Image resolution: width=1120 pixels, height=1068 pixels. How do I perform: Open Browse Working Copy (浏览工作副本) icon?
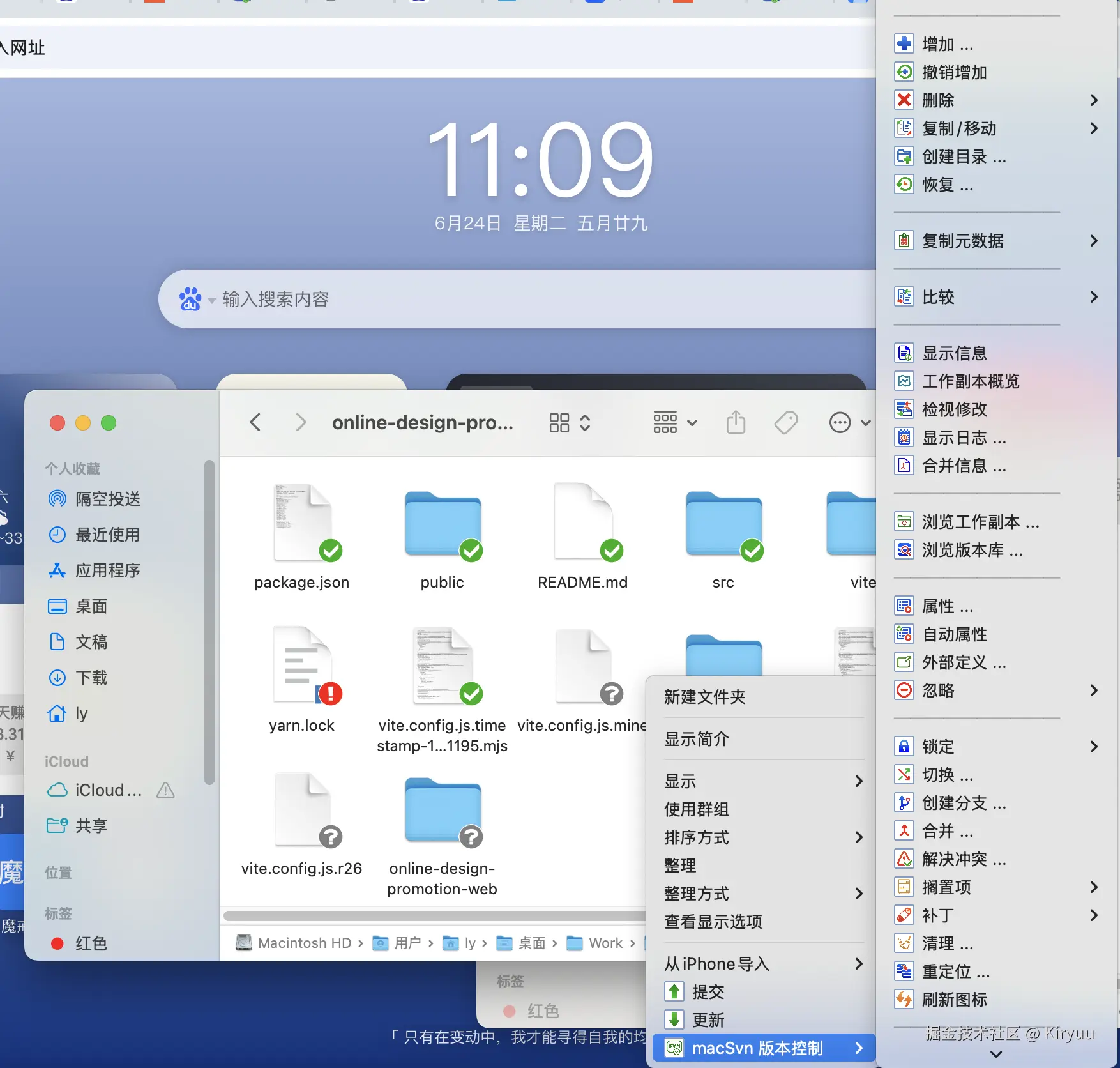click(904, 522)
